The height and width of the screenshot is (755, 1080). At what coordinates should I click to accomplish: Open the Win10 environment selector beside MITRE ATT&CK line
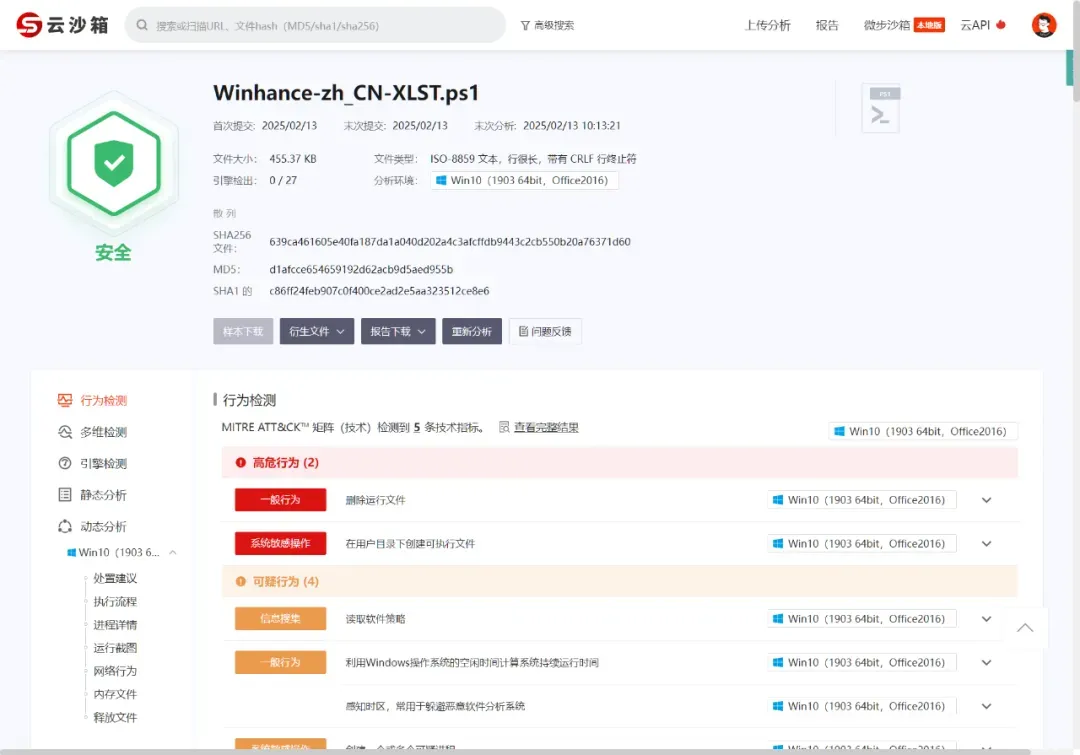tap(923, 431)
